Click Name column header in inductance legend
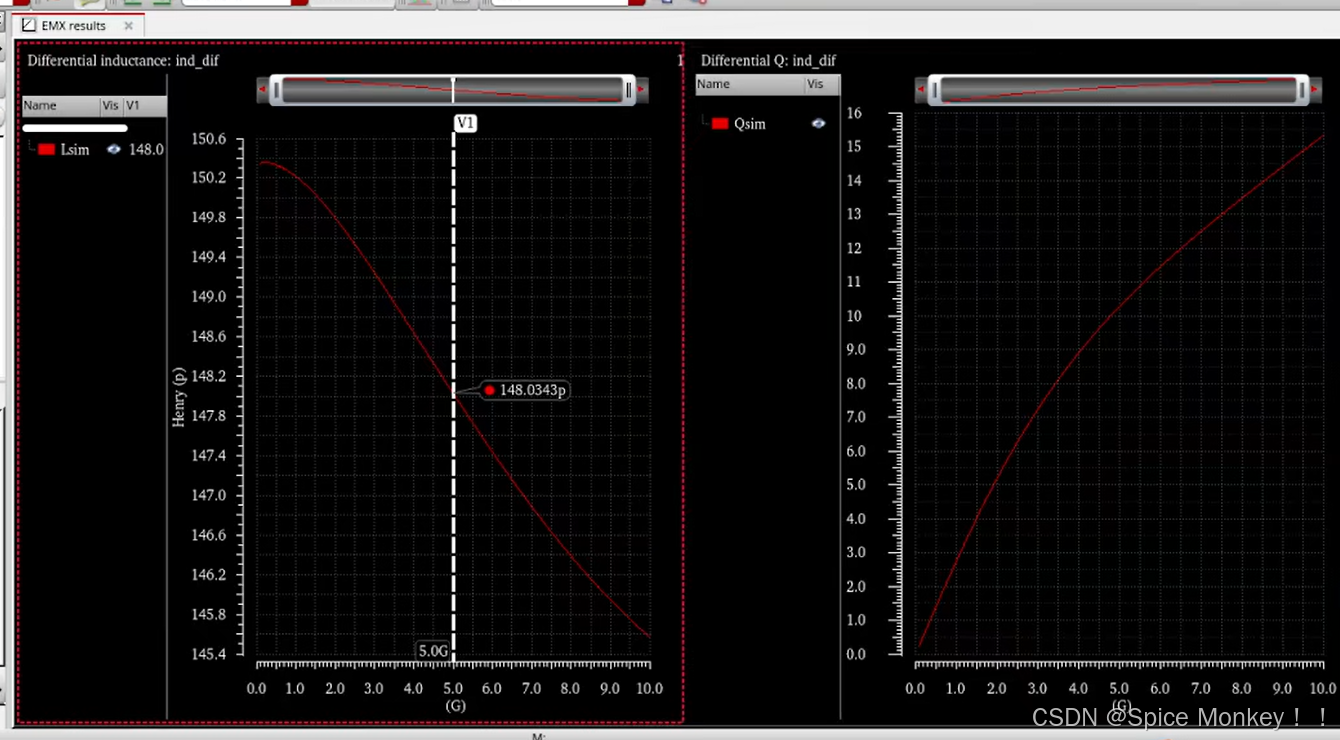Screen dimensions: 1340x740 pos(61,105)
